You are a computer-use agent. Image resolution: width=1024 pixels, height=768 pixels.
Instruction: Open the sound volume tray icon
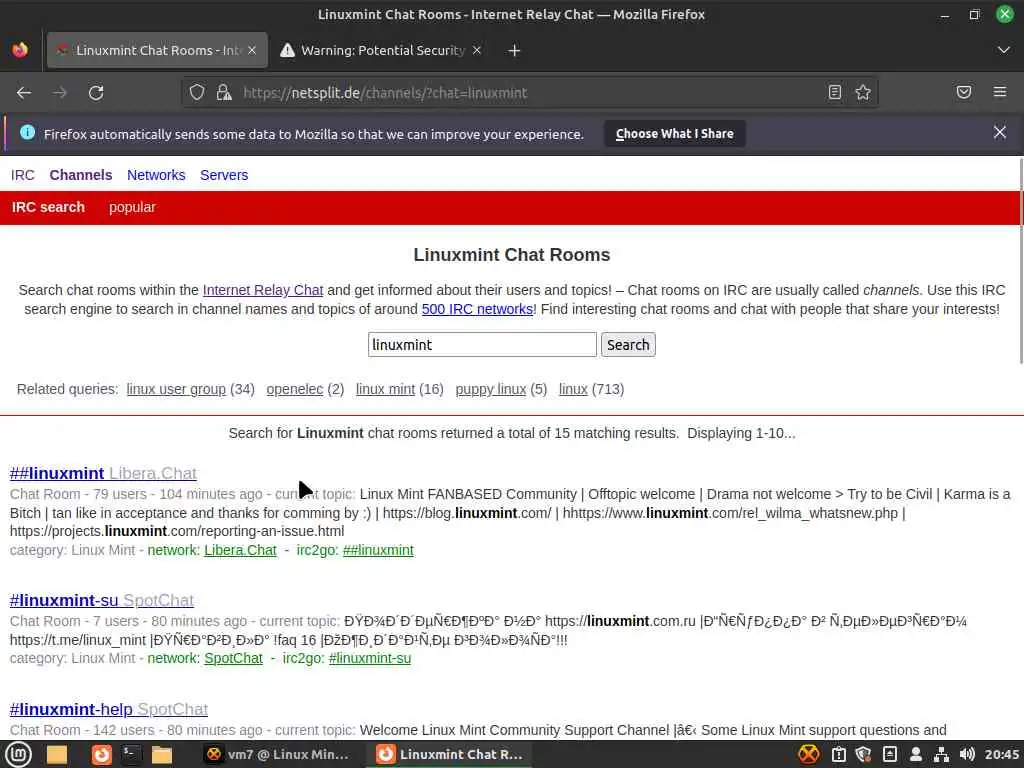click(967, 754)
